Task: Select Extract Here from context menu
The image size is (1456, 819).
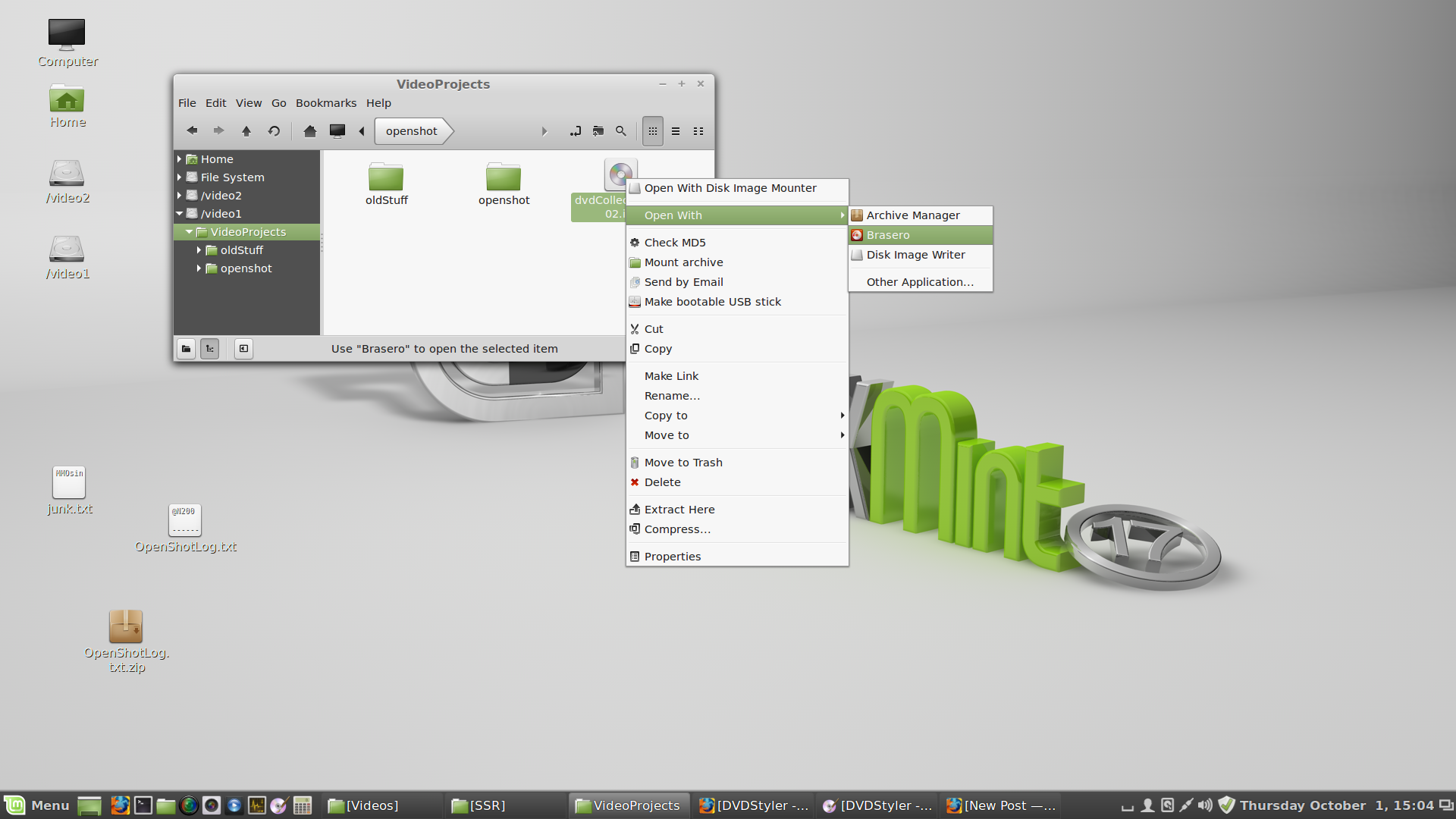Action: [x=679, y=510]
